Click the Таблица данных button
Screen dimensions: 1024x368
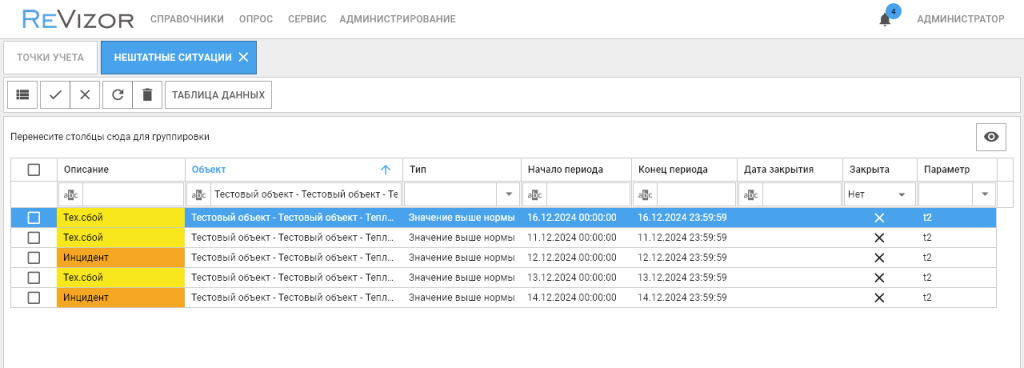(218, 95)
